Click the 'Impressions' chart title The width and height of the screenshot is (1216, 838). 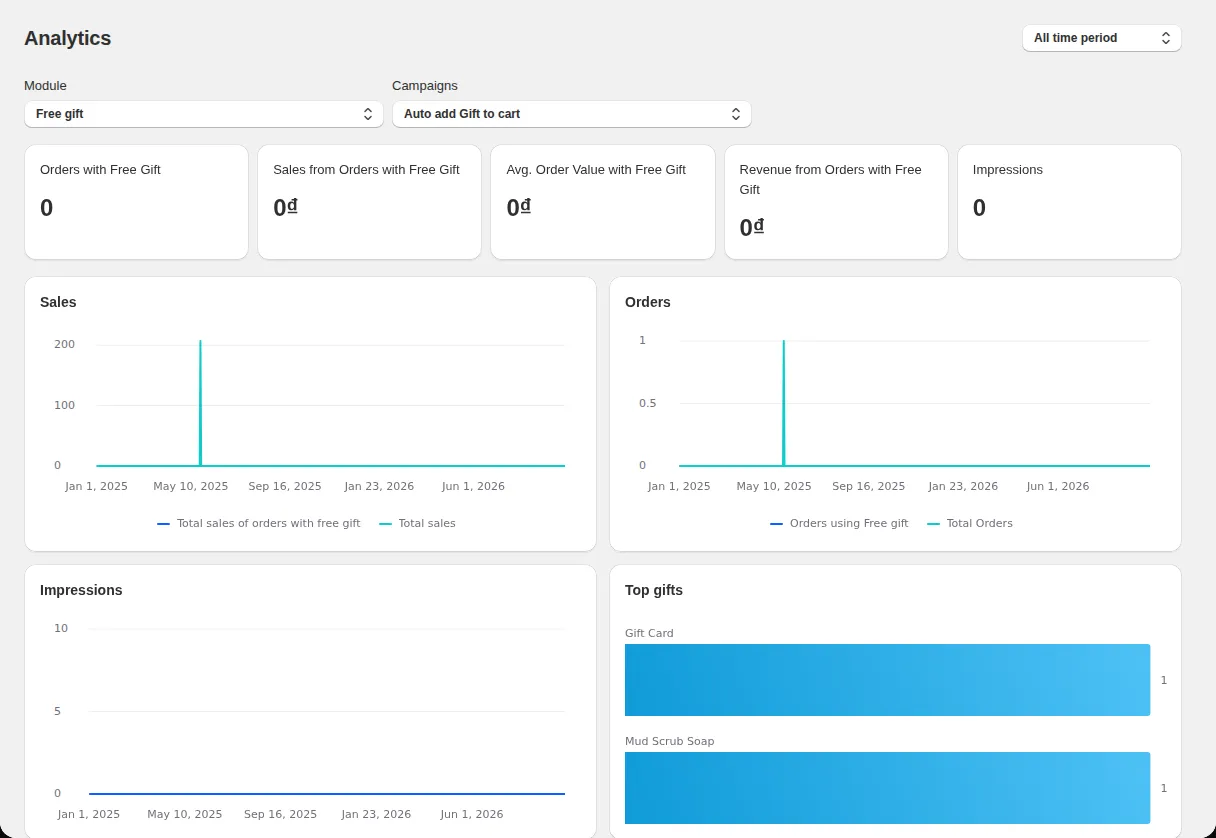[81, 590]
